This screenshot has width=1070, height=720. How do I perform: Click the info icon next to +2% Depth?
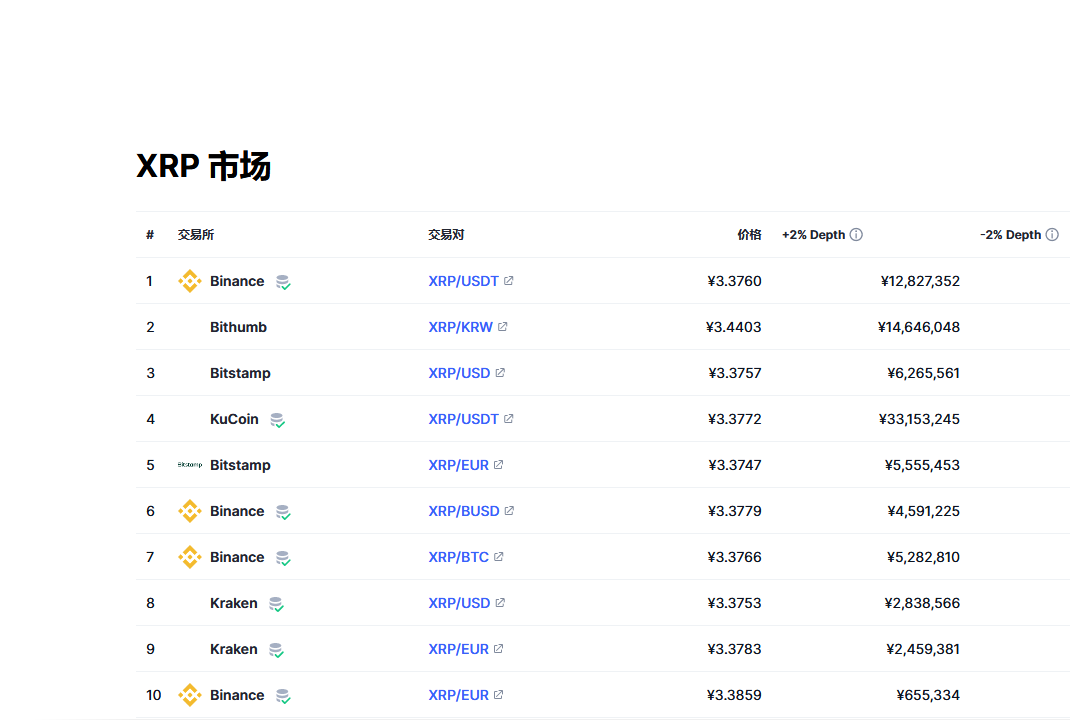pyautogui.click(x=856, y=235)
